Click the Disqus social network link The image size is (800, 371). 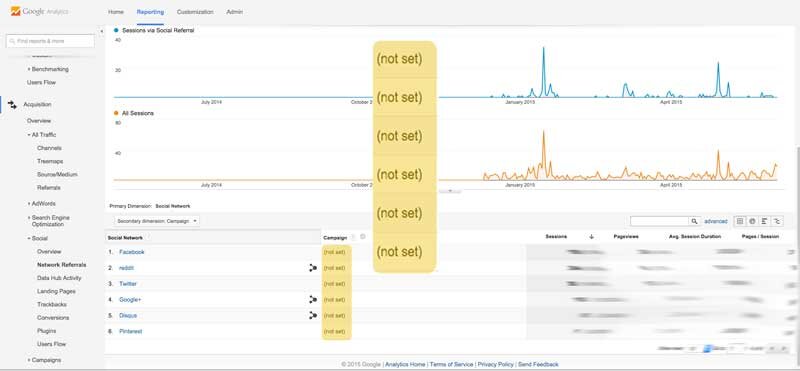(128, 315)
